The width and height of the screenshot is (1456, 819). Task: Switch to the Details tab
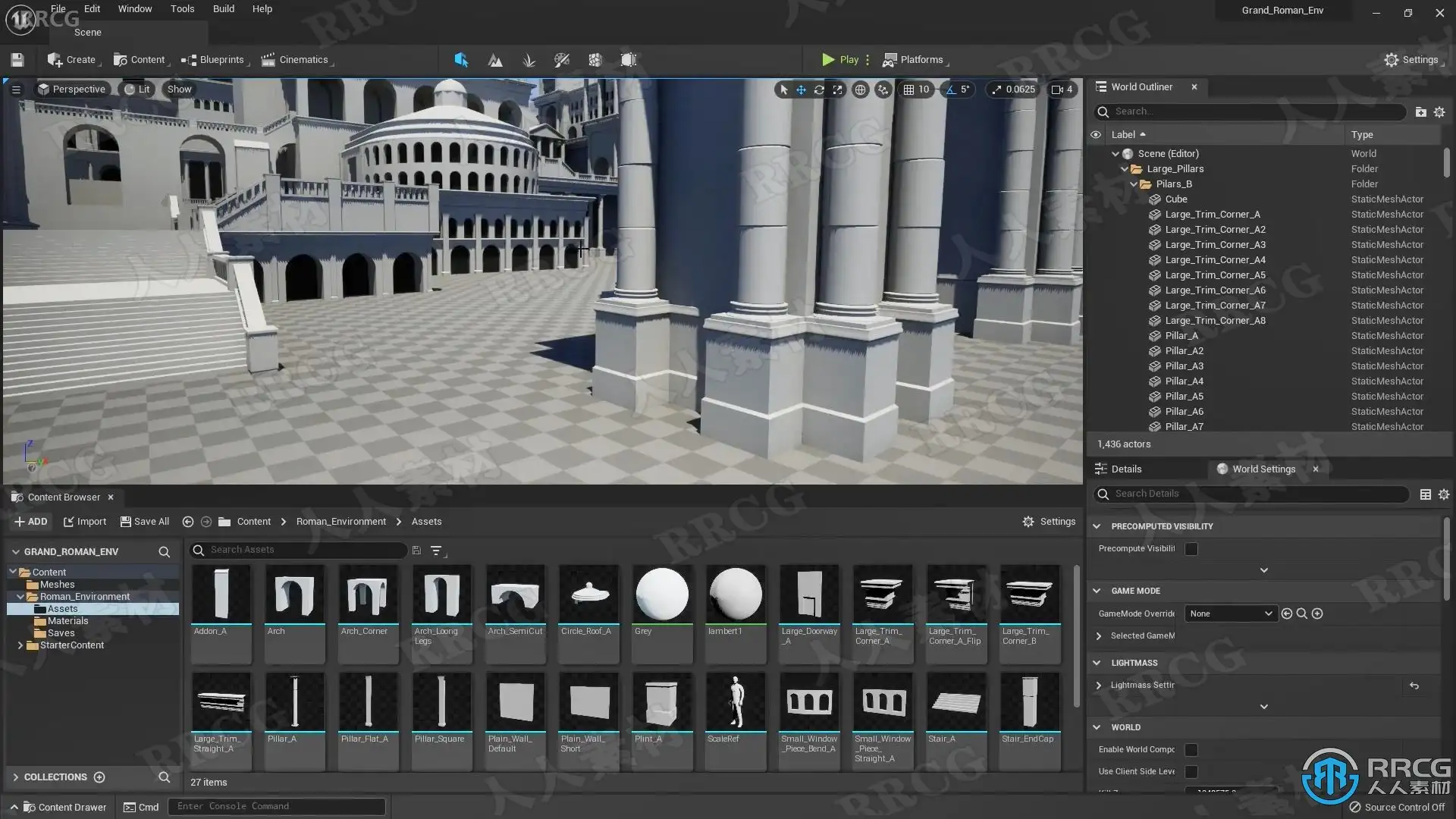(1125, 469)
